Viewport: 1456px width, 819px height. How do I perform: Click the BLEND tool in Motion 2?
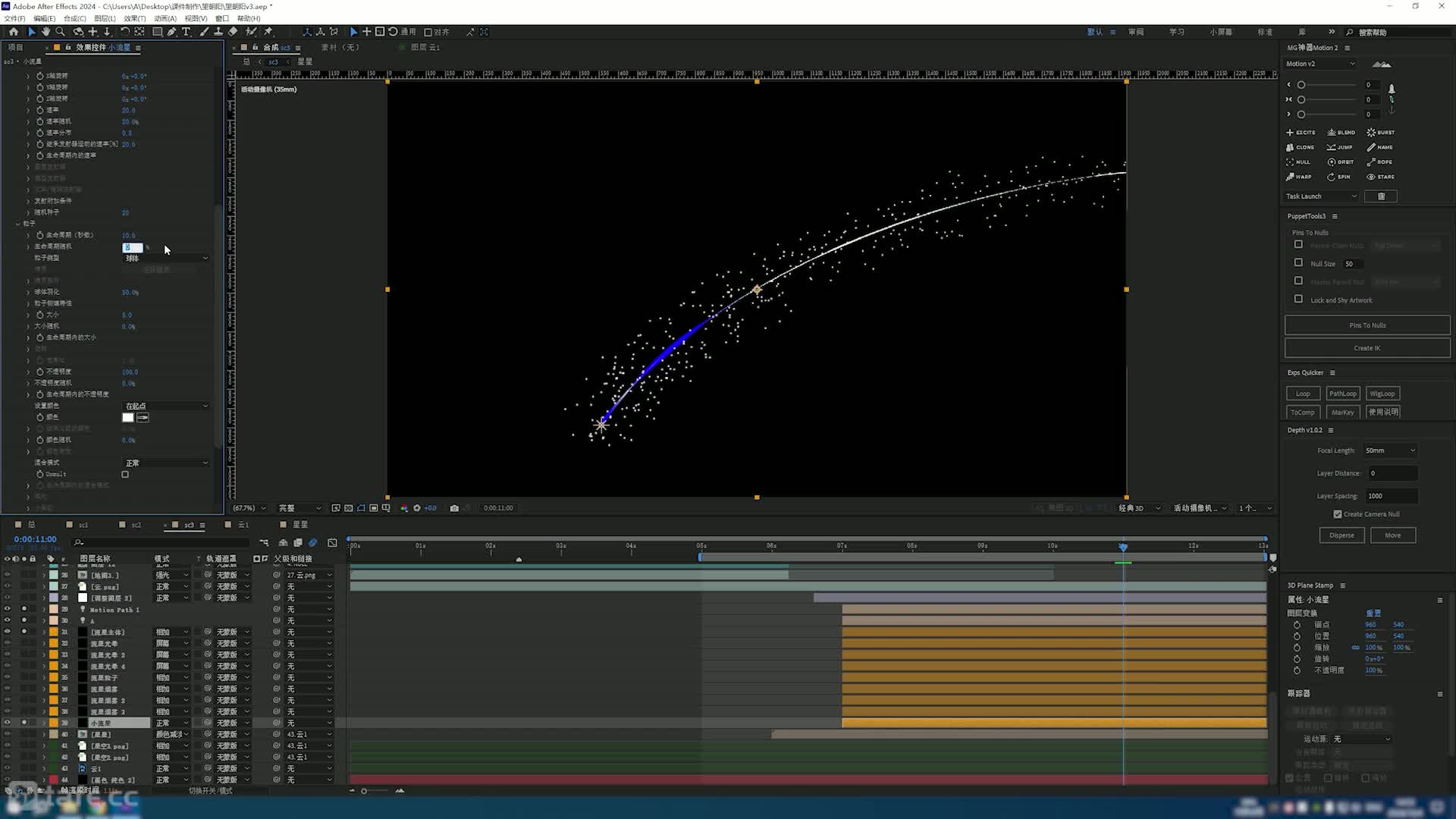pos(1341,133)
